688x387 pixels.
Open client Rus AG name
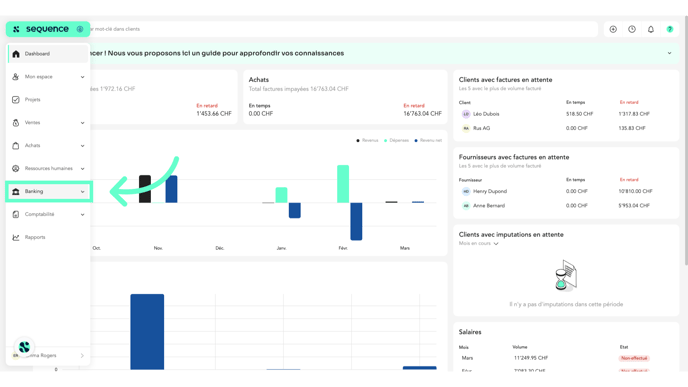(x=481, y=128)
